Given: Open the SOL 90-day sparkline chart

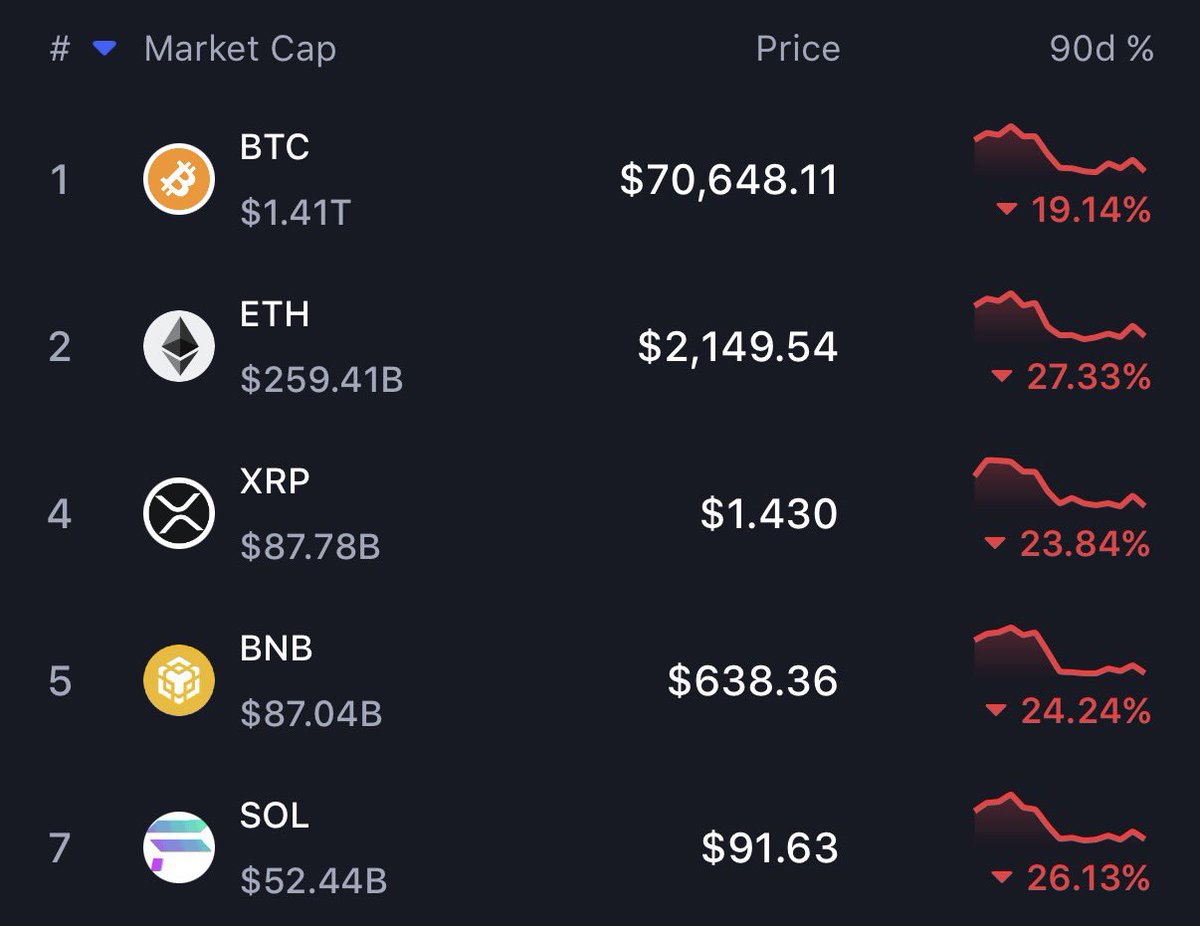Looking at the screenshot, I should (1060, 819).
